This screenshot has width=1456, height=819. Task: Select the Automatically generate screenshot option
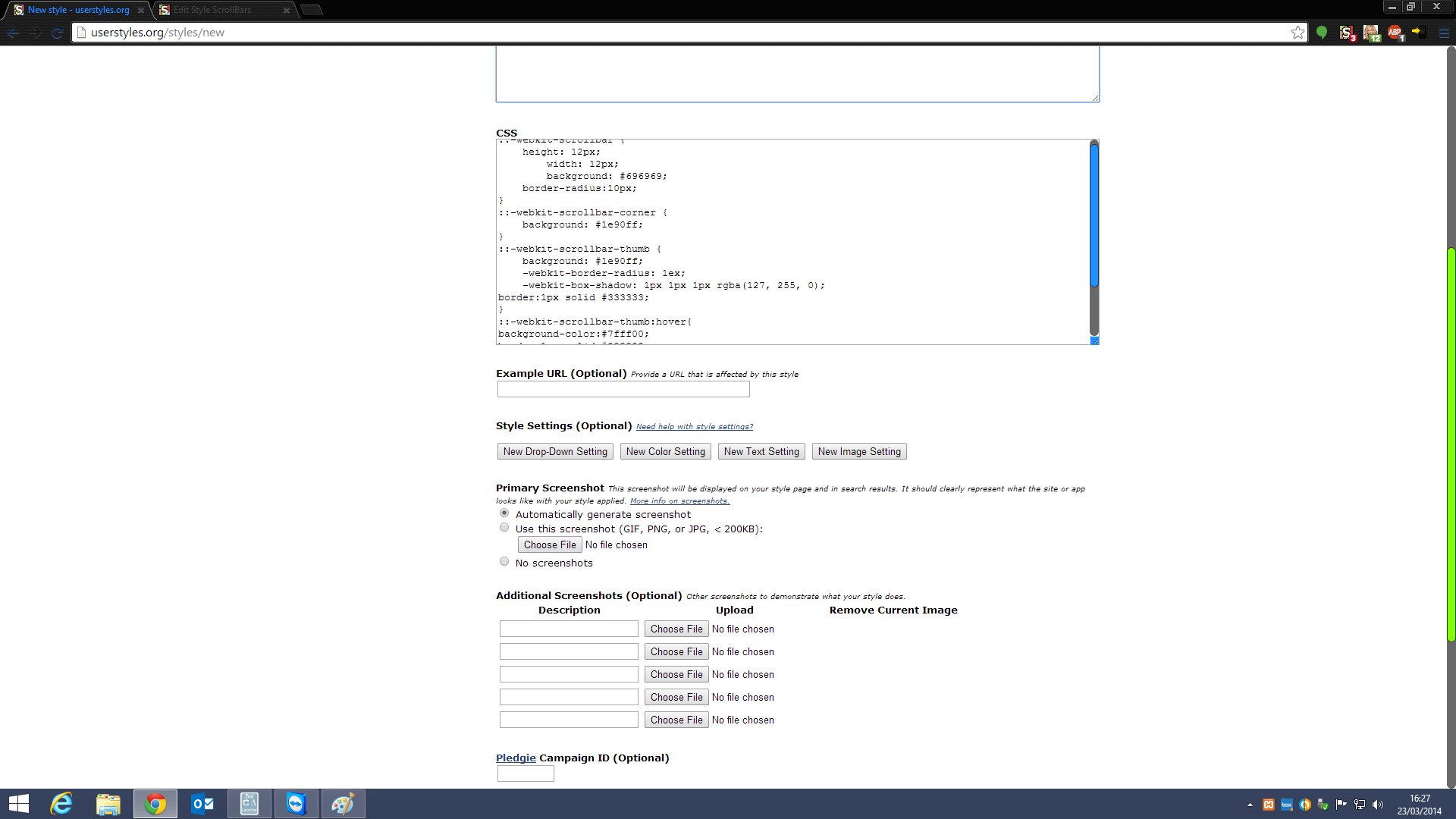(x=504, y=513)
